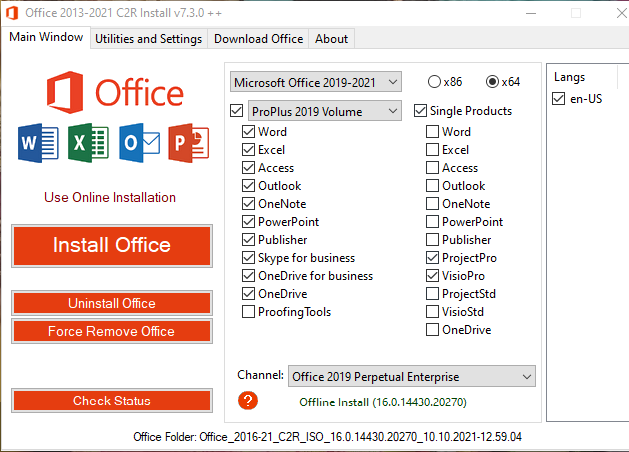Open the Utilities and Settings tab
The height and width of the screenshot is (452, 629).
coord(149,39)
